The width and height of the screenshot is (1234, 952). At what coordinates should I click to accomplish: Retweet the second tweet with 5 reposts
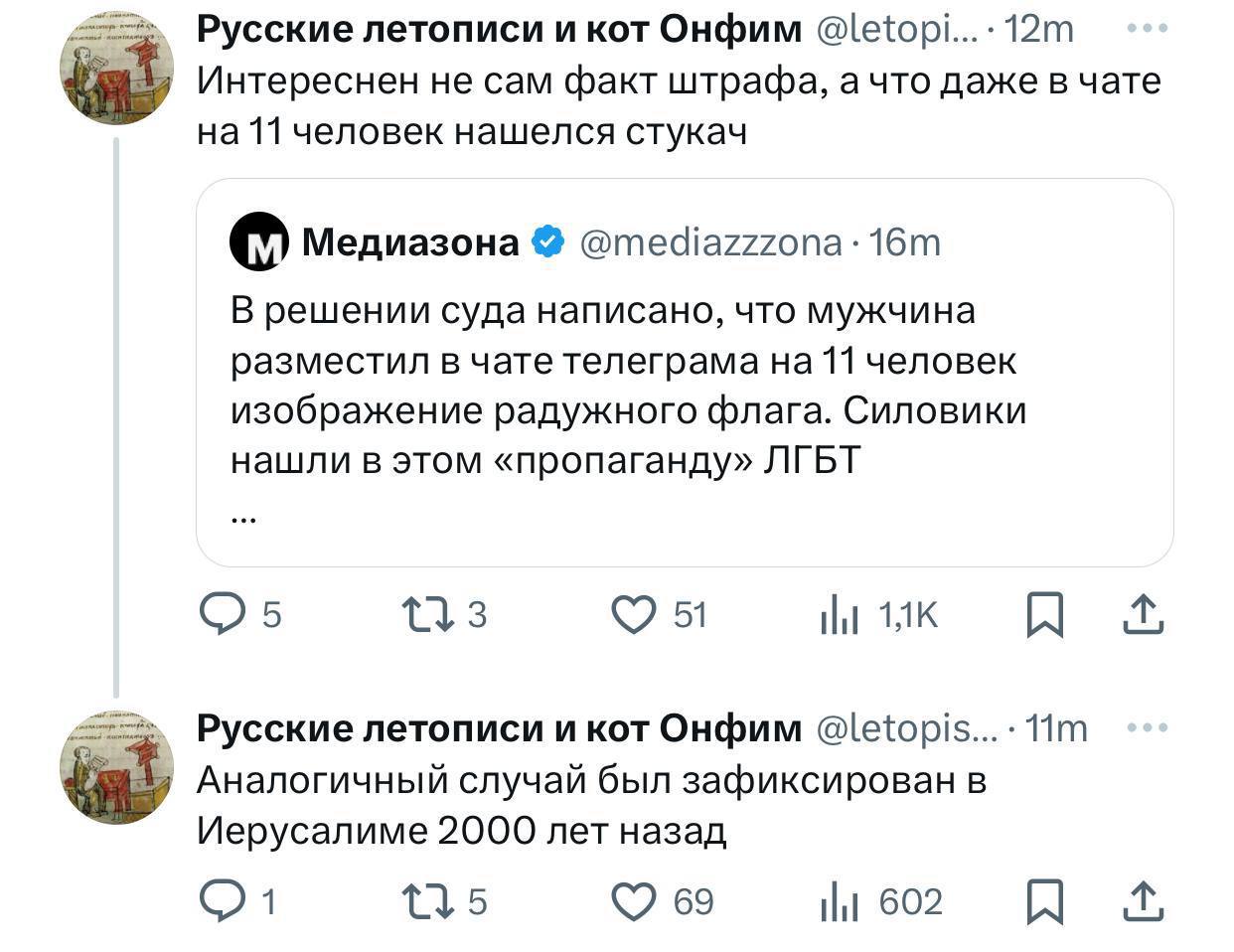[x=428, y=901]
